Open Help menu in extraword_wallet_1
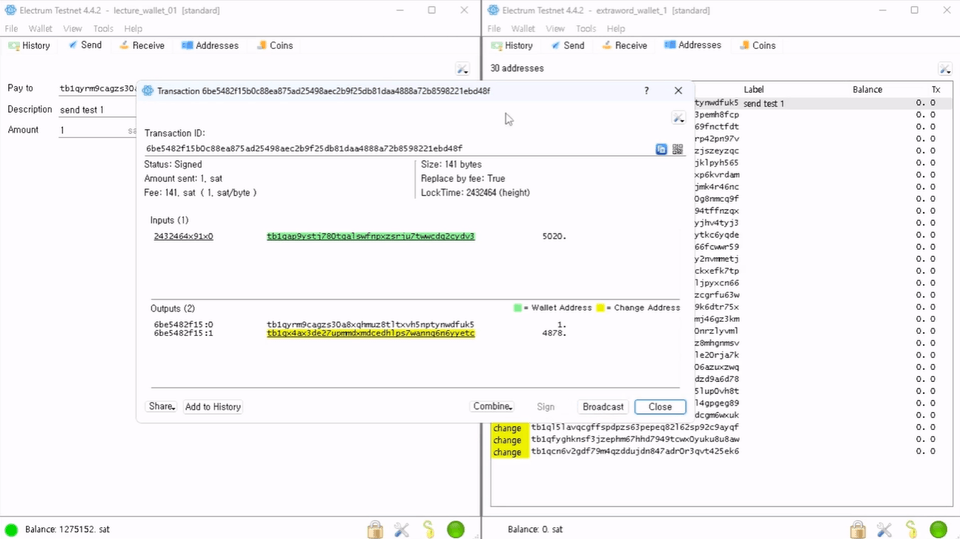Screen dimensions: 960x539 (x=616, y=29)
